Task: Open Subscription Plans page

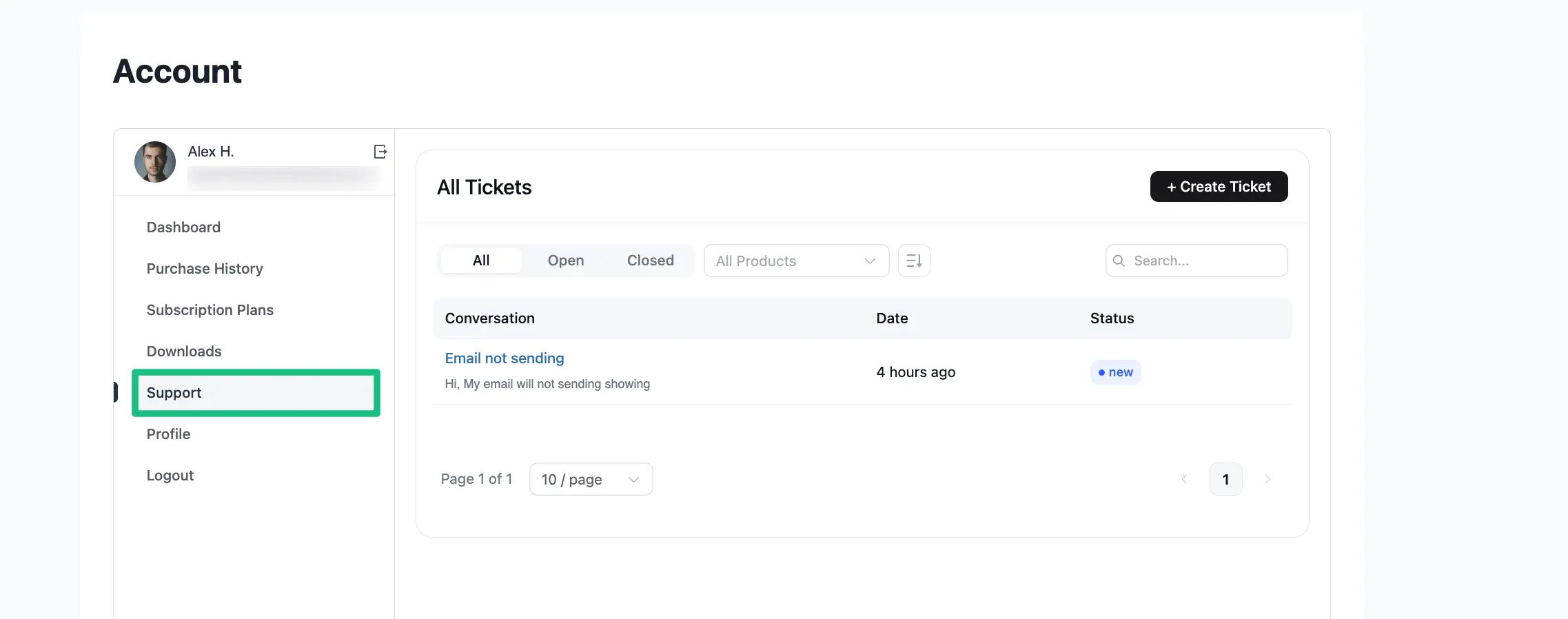Action: pos(210,310)
